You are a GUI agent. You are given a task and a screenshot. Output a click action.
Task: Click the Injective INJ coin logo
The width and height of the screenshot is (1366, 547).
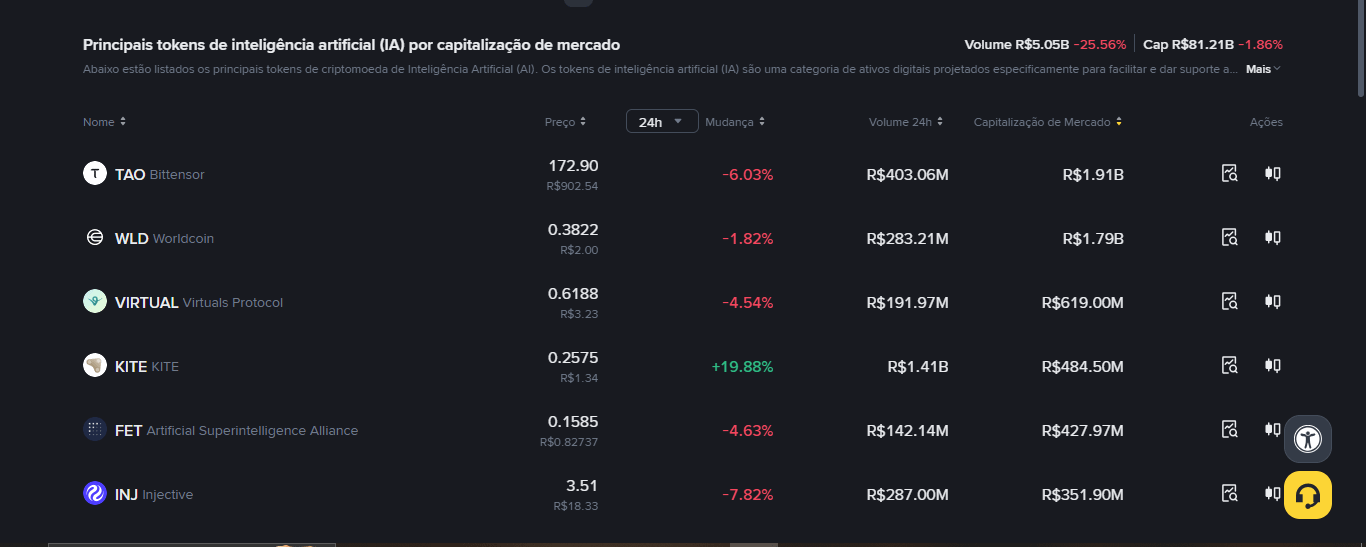(x=95, y=494)
